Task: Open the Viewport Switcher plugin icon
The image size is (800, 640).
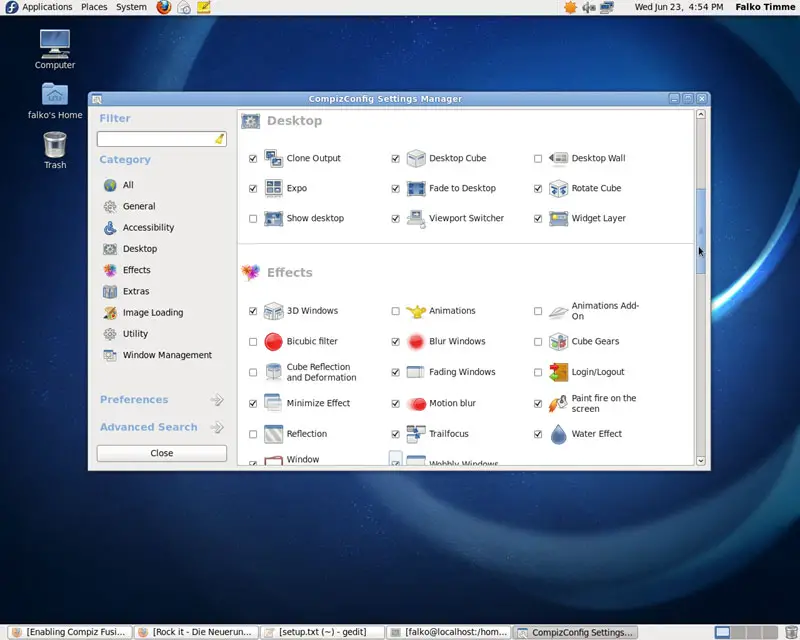Action: coord(416,218)
